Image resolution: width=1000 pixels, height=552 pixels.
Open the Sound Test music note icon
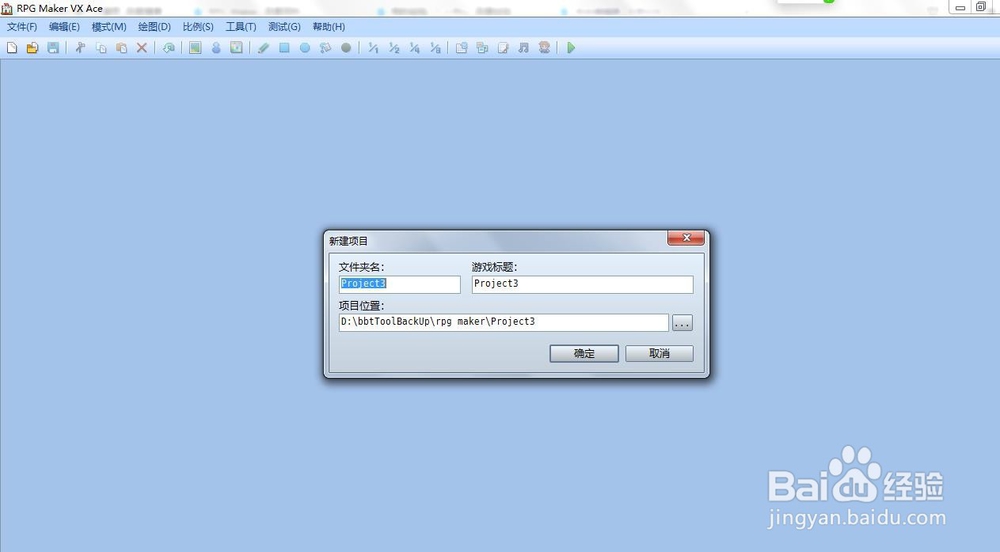524,48
